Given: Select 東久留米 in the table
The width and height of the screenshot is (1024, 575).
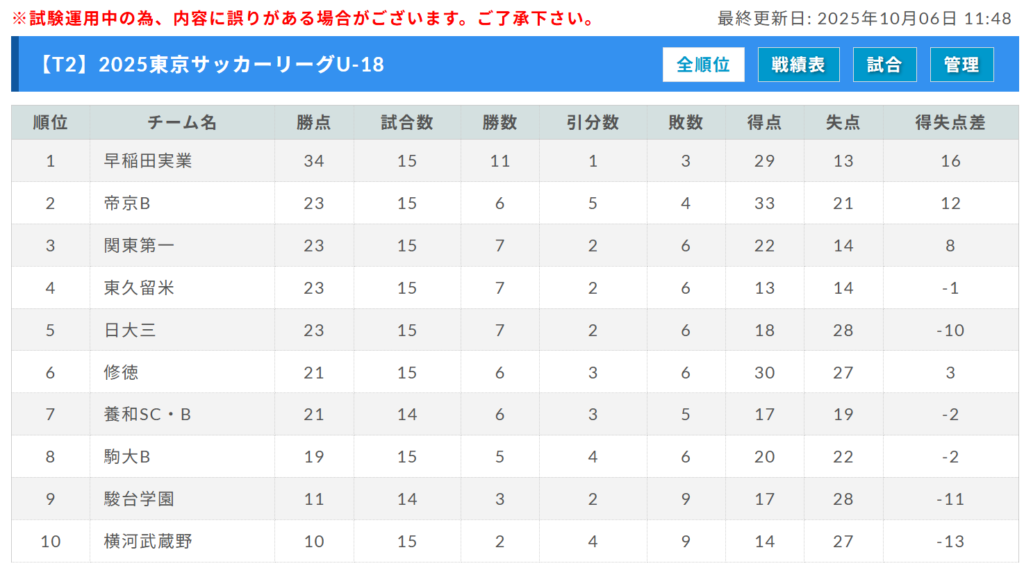Looking at the screenshot, I should click(139, 288).
